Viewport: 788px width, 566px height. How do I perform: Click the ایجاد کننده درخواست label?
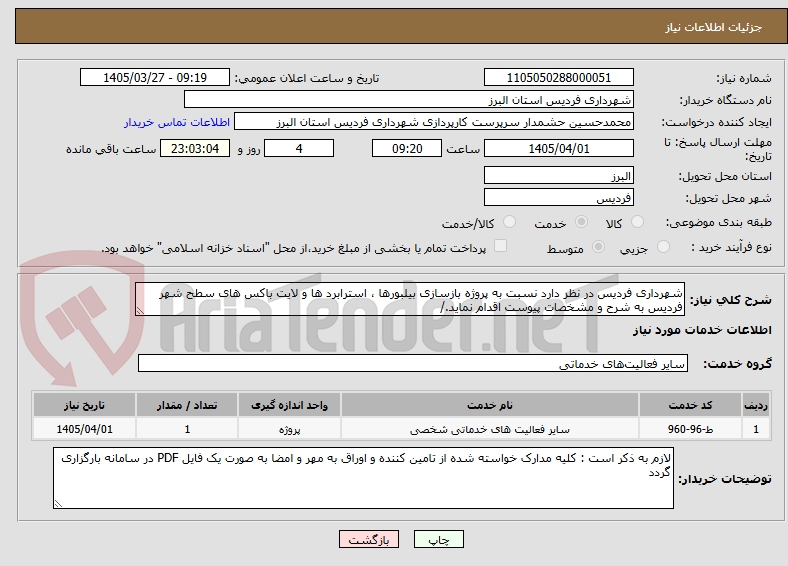click(x=716, y=122)
